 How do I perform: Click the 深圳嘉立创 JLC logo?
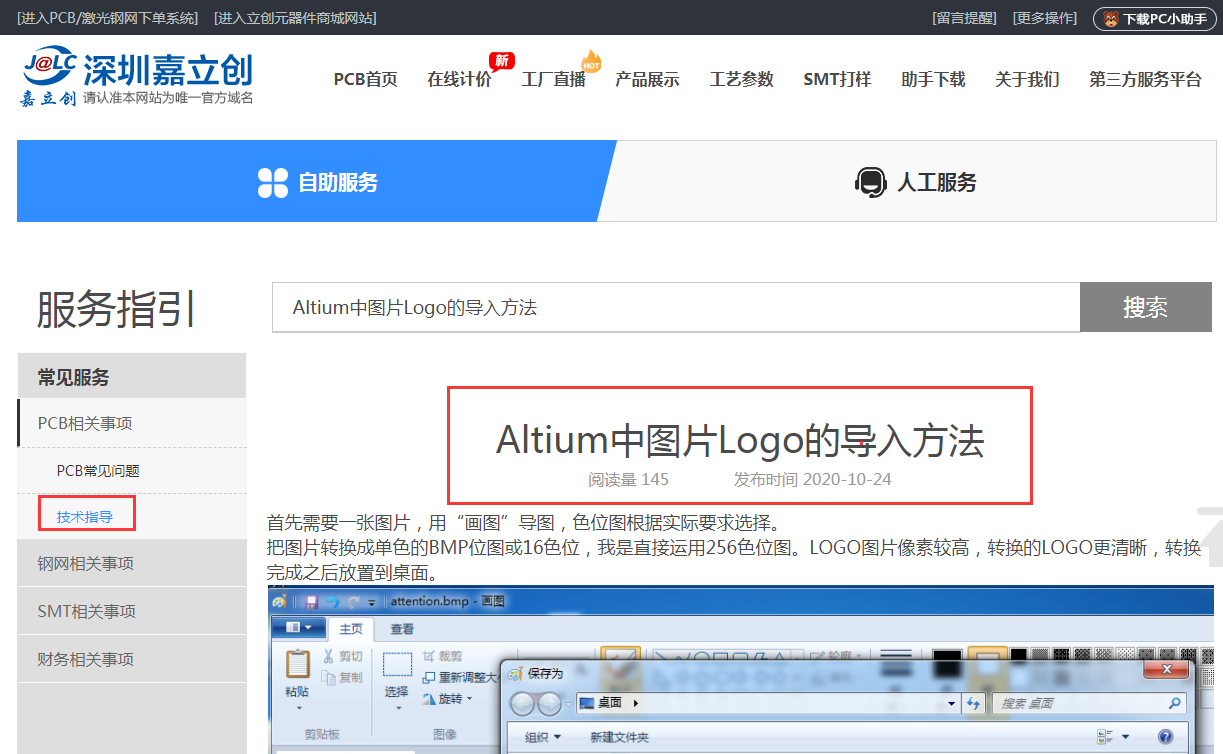tap(137, 77)
